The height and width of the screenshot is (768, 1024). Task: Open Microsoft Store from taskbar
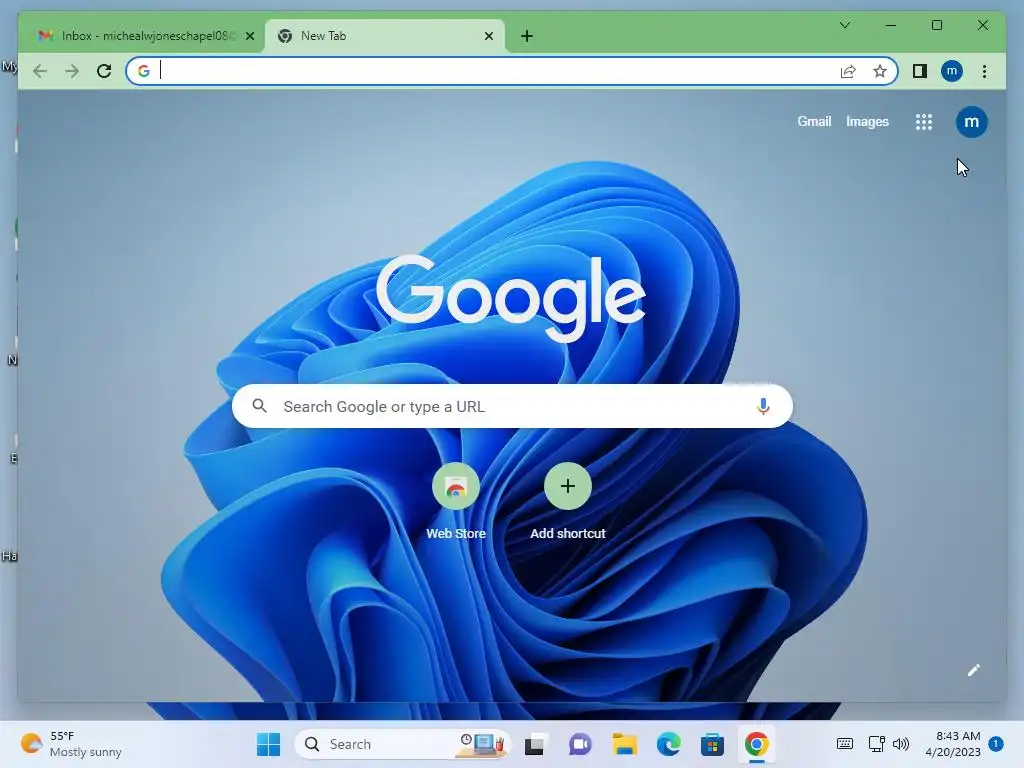[x=712, y=744]
